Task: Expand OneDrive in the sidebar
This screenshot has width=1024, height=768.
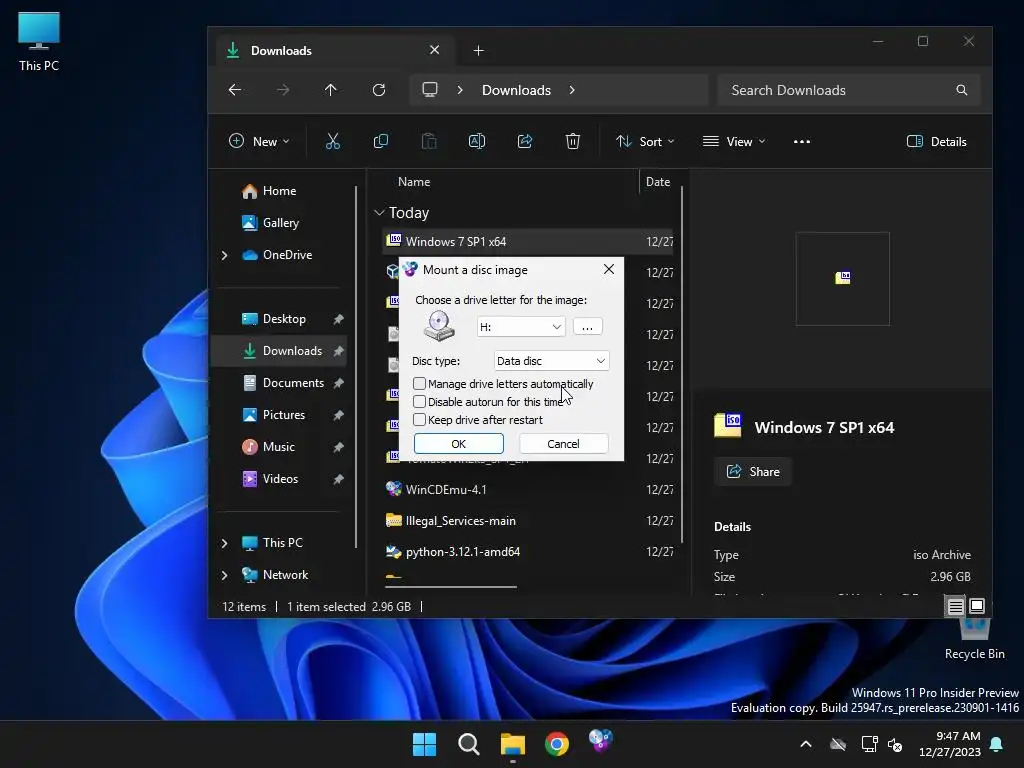Action: coord(225,255)
